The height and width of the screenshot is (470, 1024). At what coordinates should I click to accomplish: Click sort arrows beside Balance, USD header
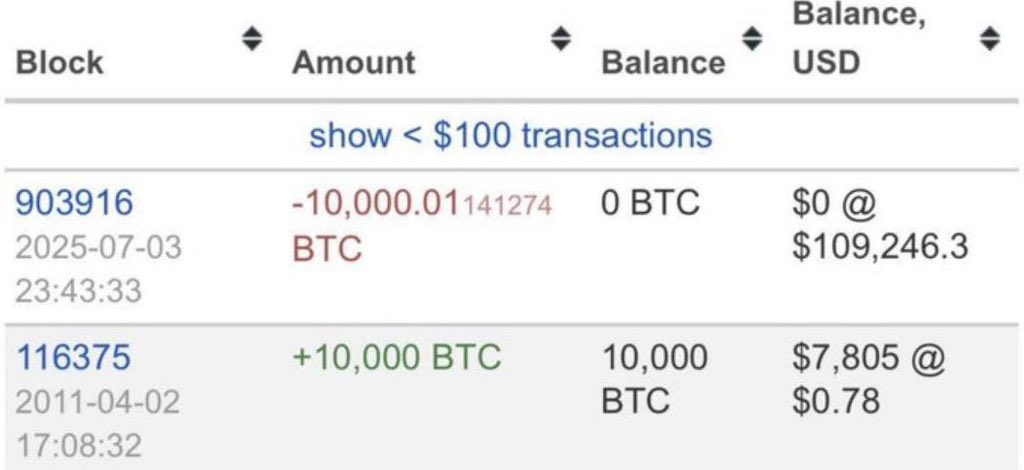coord(990,40)
